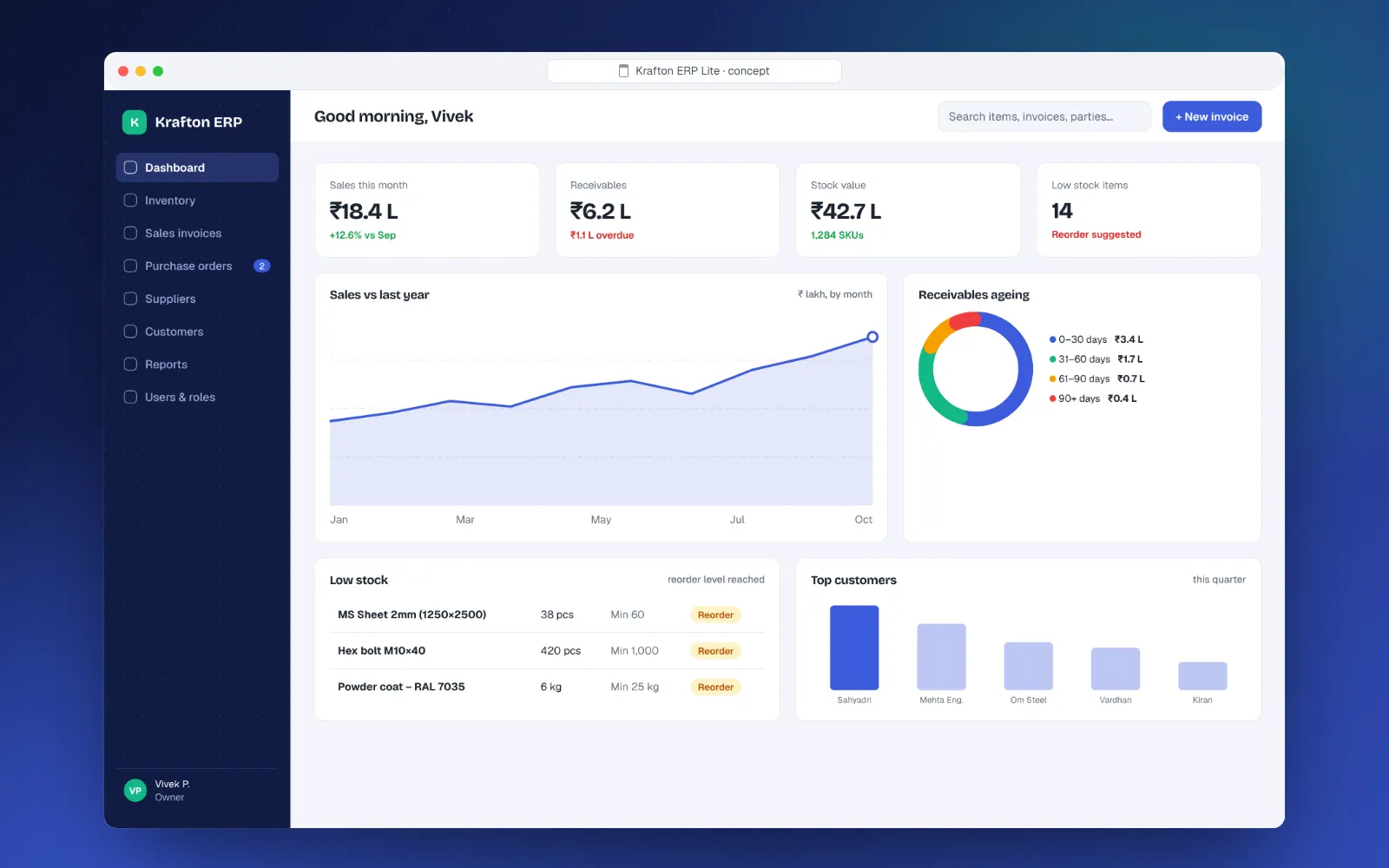Click the ₹18.4 L sales value
The width and height of the screenshot is (1389, 868).
click(x=364, y=211)
